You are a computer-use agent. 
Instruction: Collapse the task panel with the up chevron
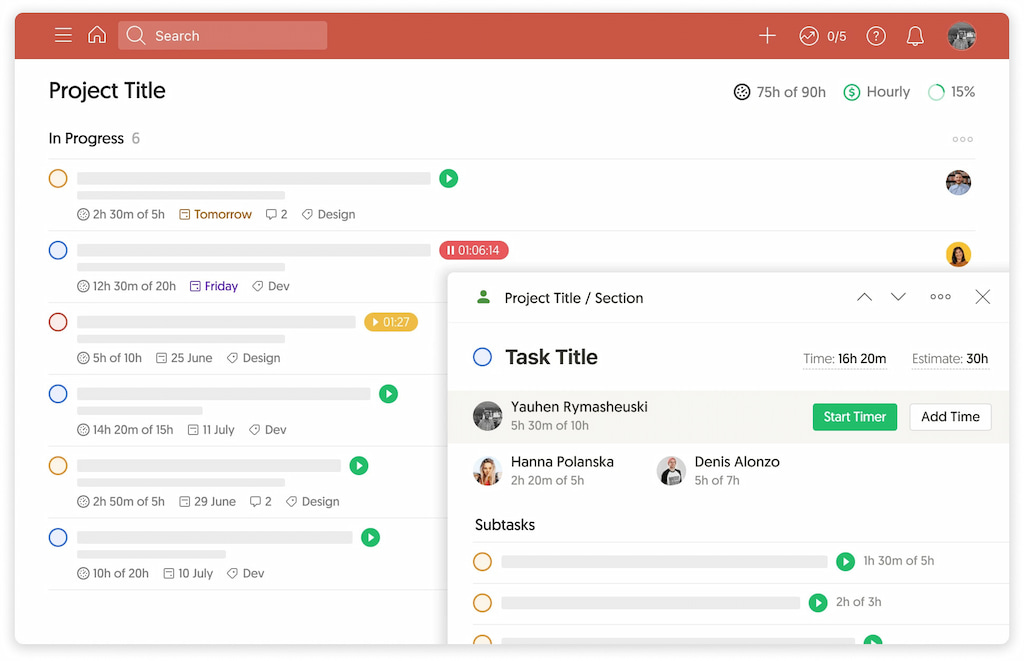pos(864,297)
